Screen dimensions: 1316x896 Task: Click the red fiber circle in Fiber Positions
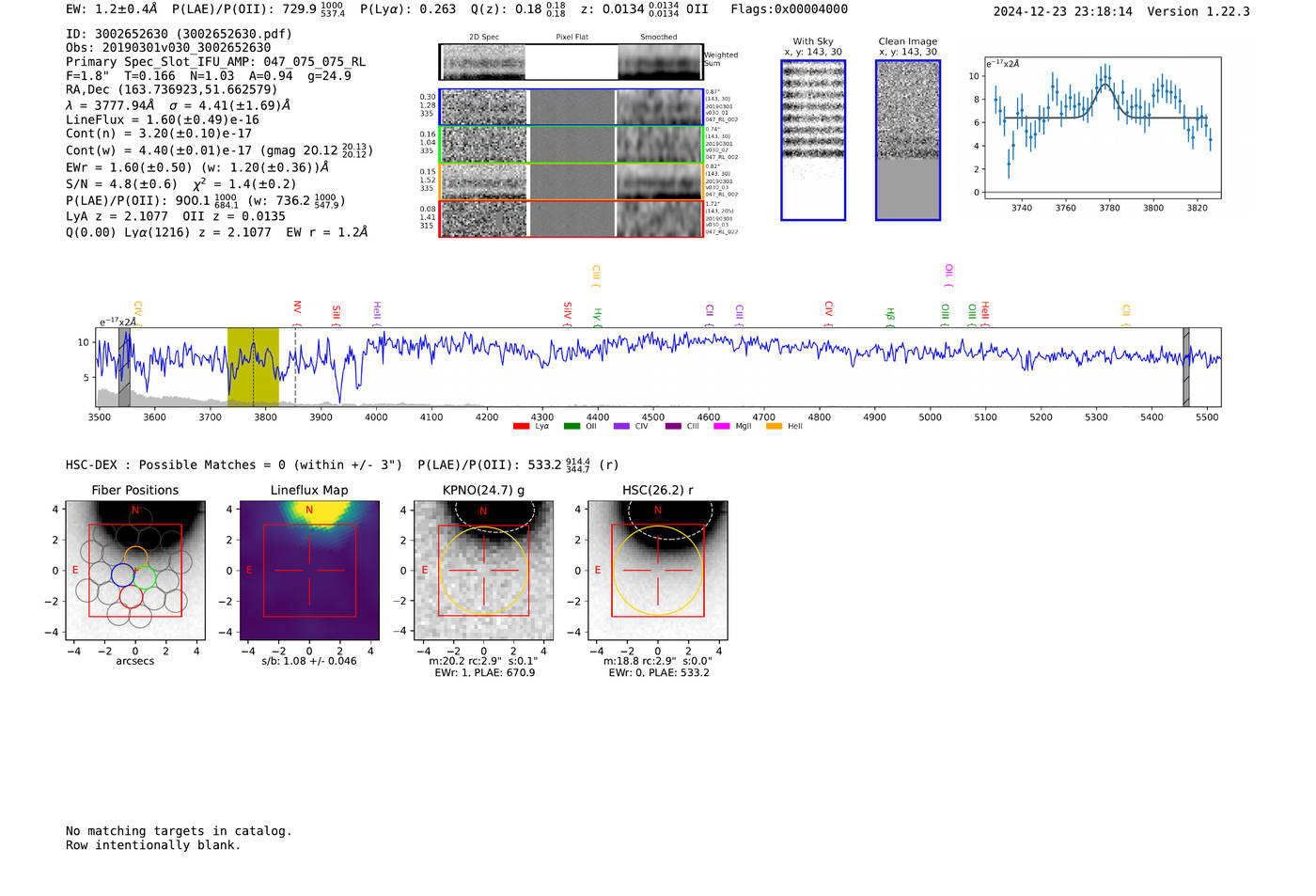[x=132, y=595]
